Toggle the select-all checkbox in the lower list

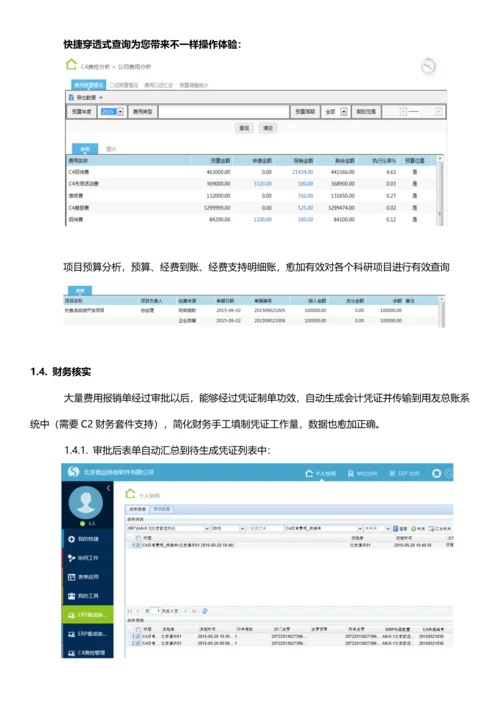(x=138, y=629)
